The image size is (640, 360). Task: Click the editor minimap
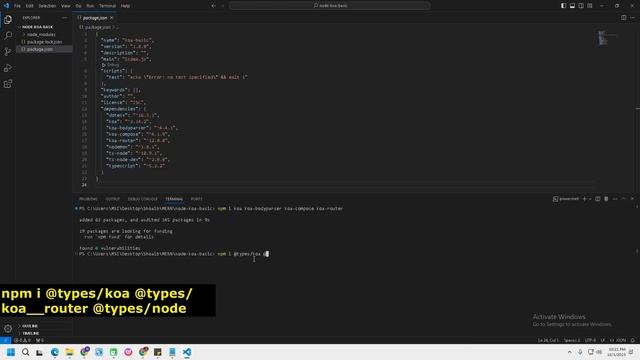[x=608, y=39]
